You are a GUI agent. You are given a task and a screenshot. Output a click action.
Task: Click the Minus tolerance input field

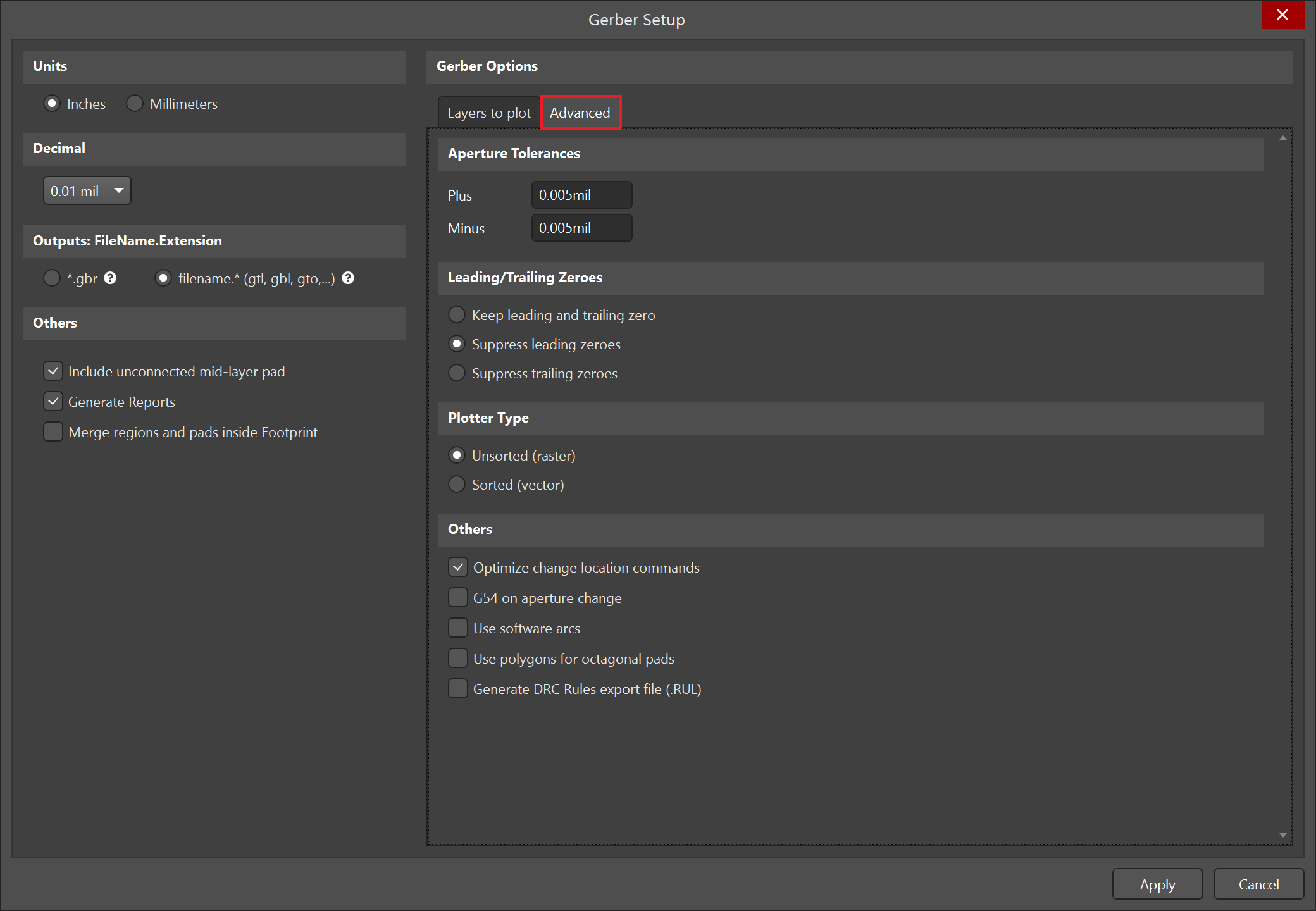(581, 228)
